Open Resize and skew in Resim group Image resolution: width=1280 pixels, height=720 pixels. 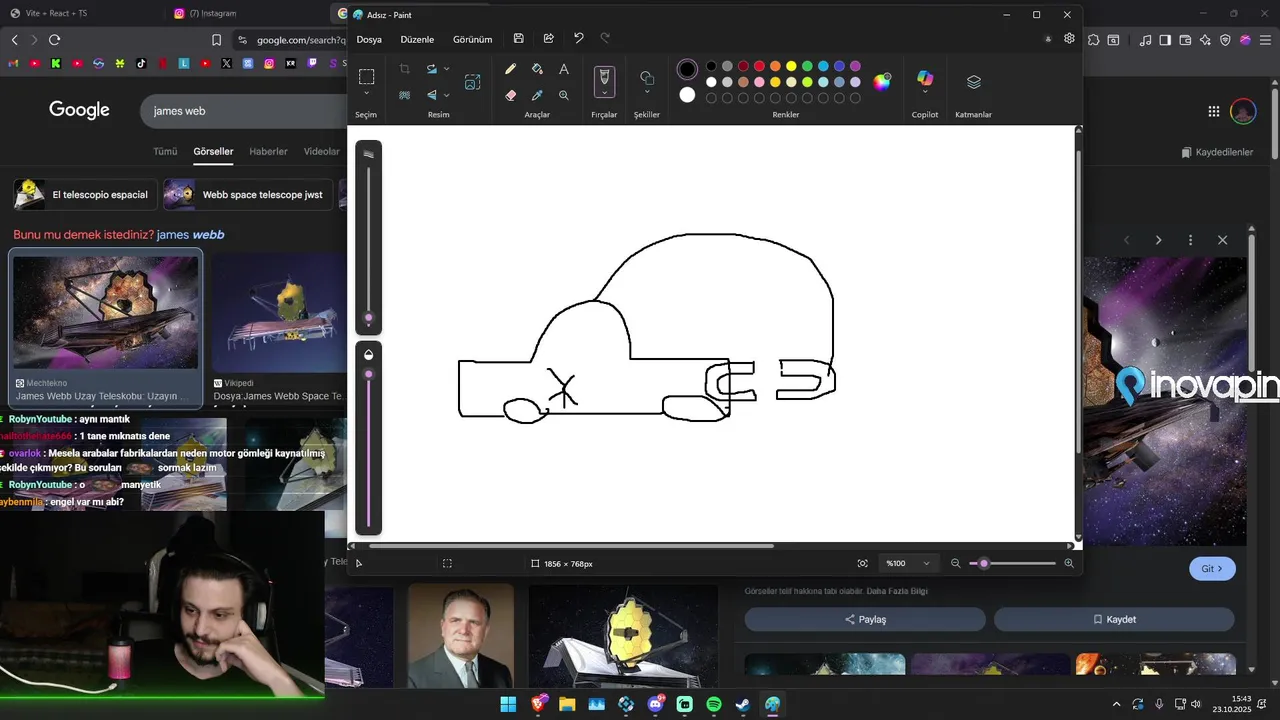(x=472, y=82)
